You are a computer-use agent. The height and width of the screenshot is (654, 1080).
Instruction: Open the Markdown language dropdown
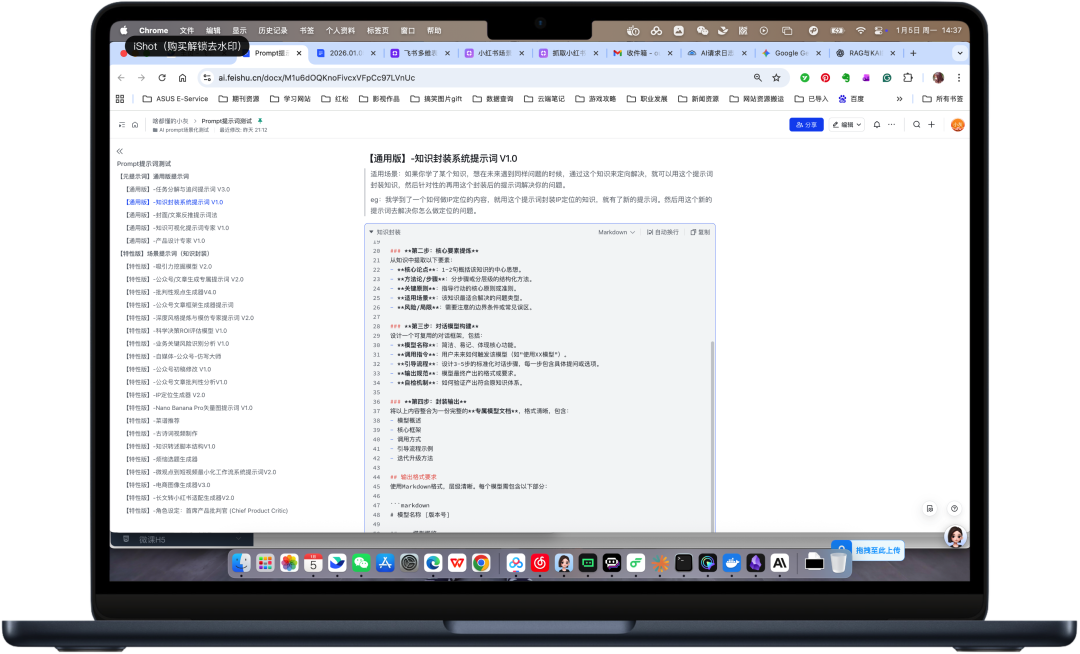(616, 232)
